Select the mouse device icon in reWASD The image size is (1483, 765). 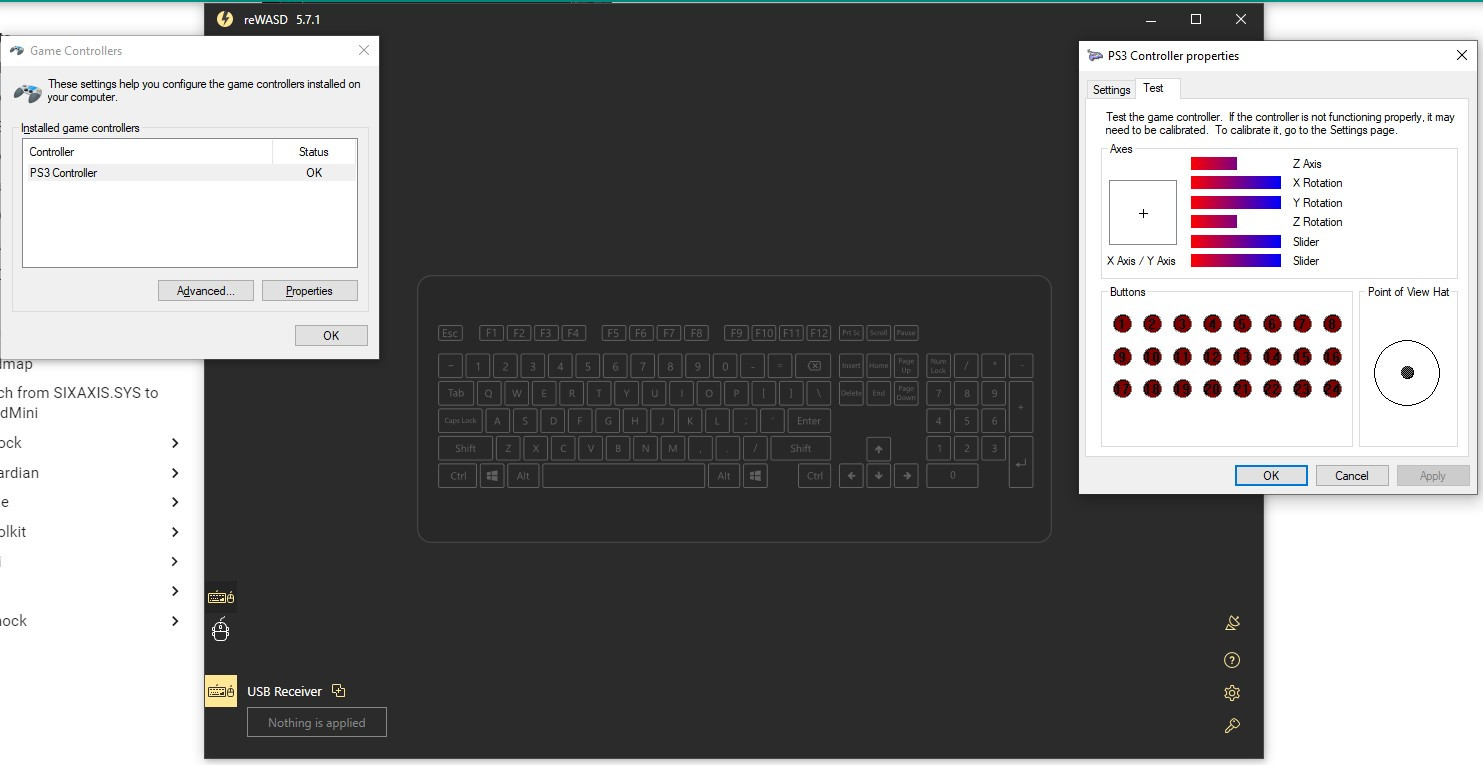(x=221, y=630)
